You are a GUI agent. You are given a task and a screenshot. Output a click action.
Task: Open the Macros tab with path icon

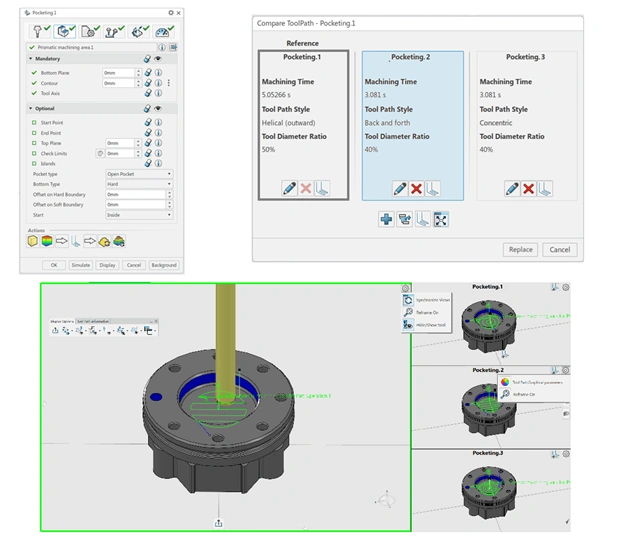tap(114, 31)
